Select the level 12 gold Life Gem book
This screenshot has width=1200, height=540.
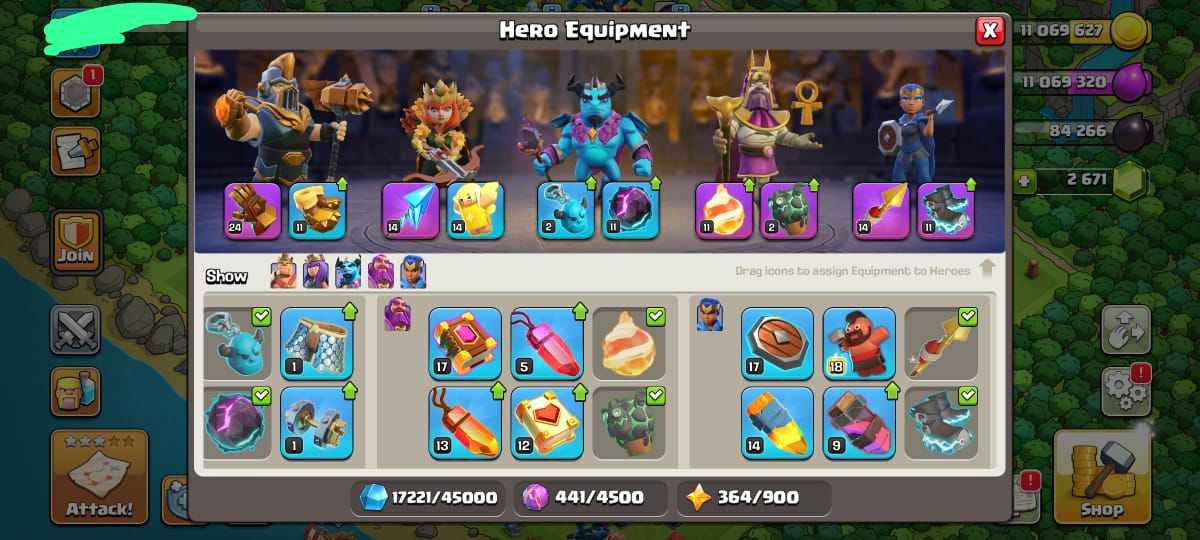tap(547, 423)
